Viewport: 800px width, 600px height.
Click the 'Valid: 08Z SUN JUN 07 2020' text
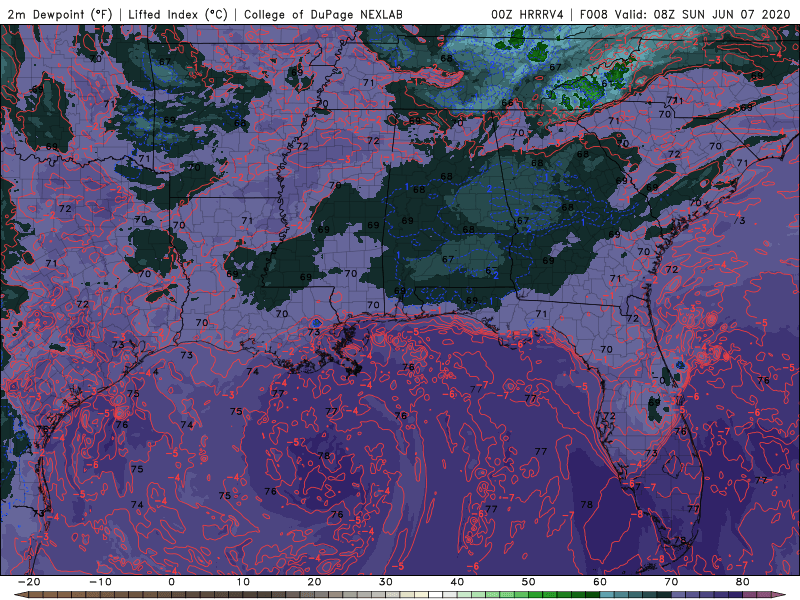[703, 14]
